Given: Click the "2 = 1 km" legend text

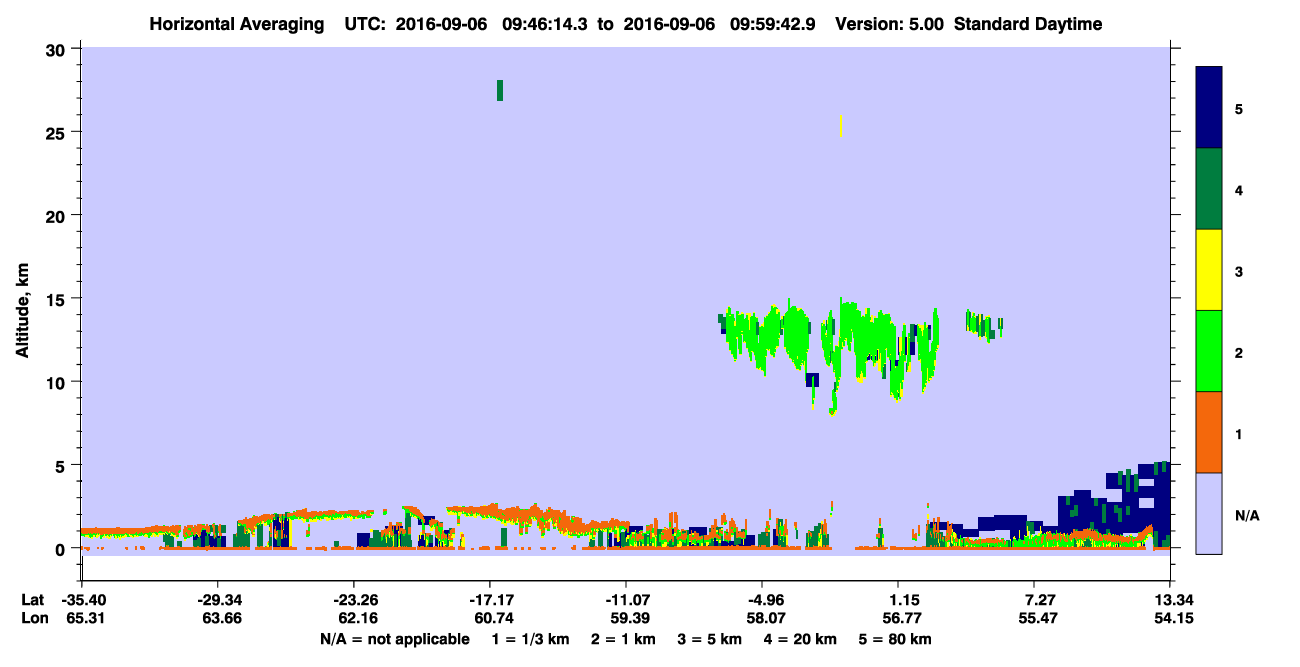Looking at the screenshot, I should pyautogui.click(x=623, y=639).
